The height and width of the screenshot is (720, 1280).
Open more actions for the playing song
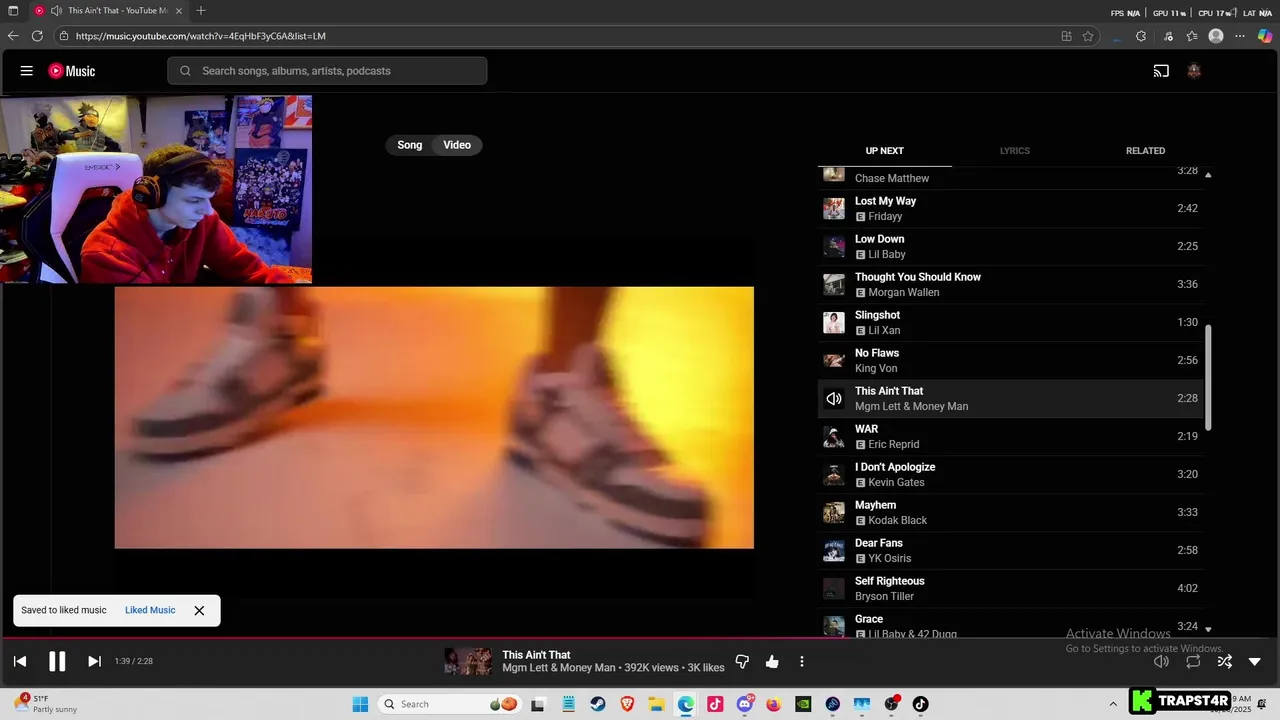[801, 661]
